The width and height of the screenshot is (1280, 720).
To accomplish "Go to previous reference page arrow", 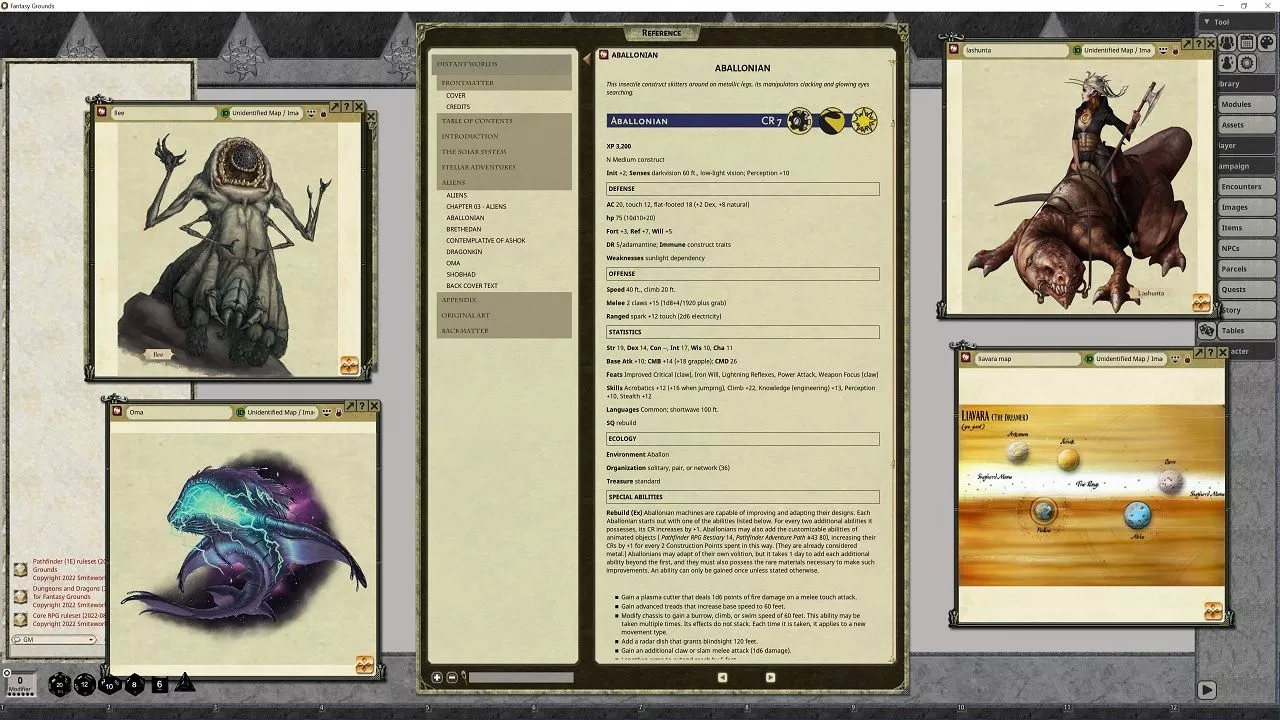I will (x=723, y=677).
